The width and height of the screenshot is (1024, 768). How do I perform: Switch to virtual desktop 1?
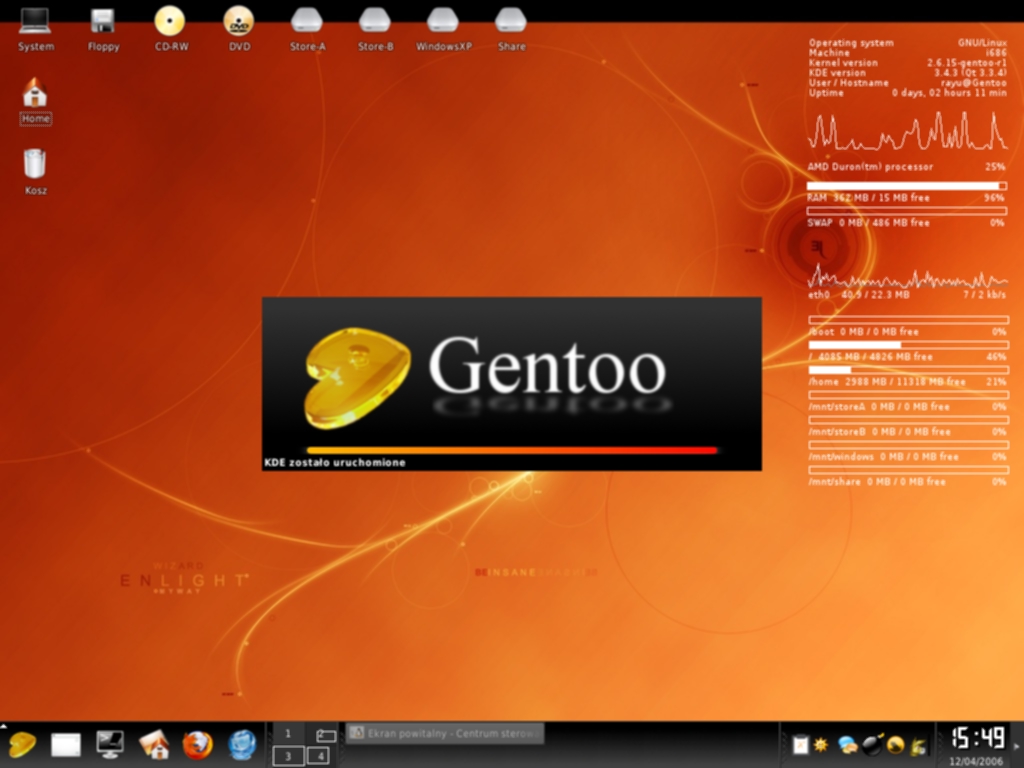(x=287, y=734)
